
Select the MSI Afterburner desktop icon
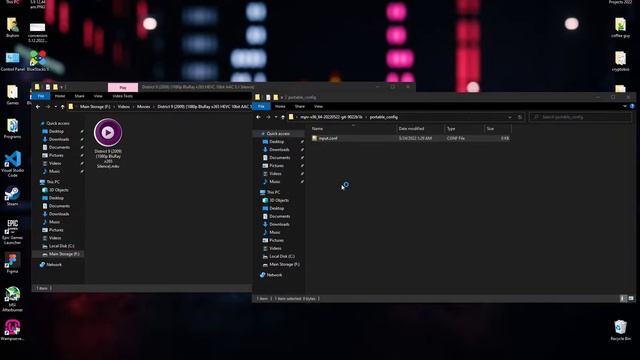coord(12,299)
